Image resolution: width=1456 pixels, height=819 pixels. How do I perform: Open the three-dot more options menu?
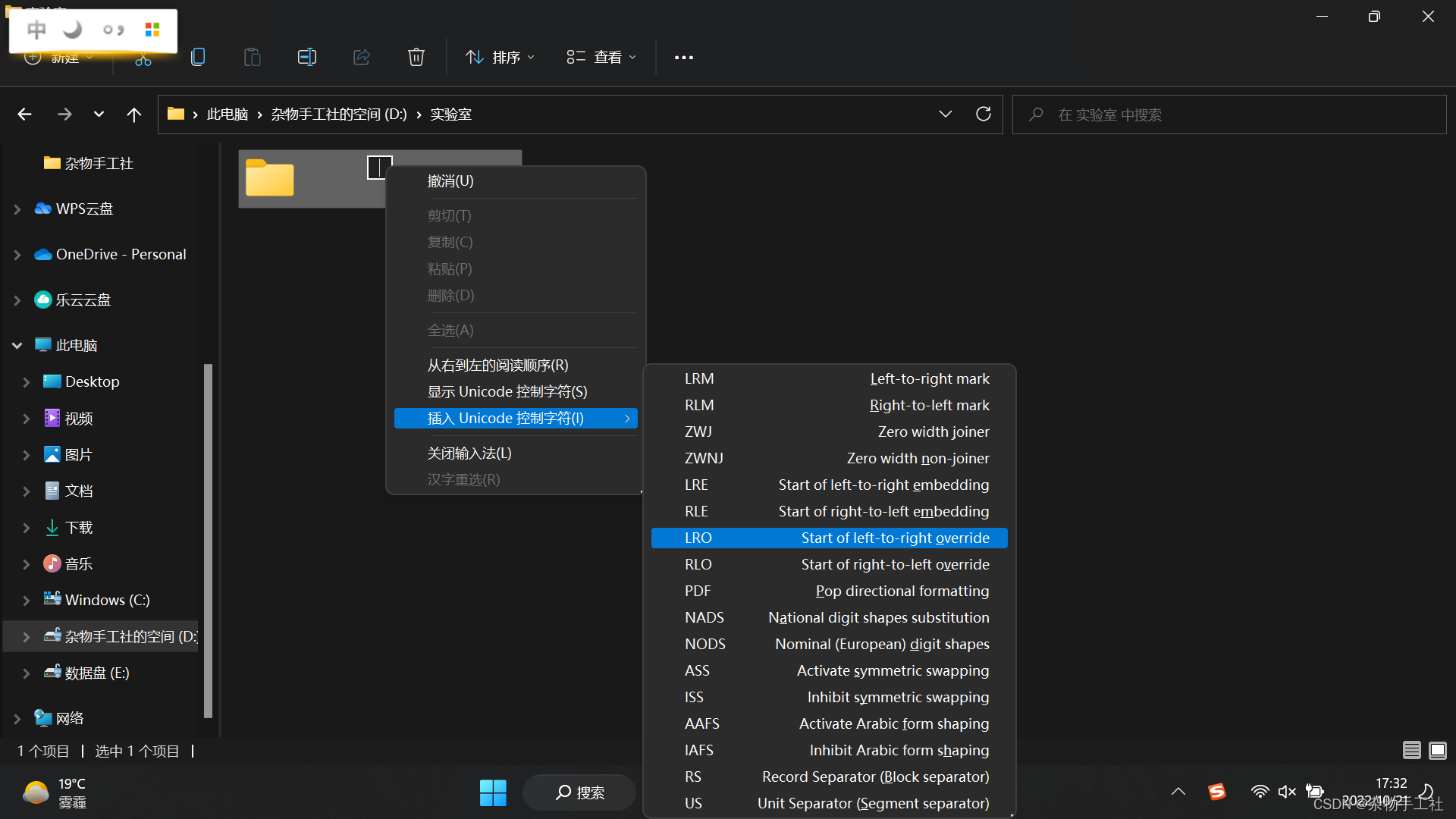coord(683,58)
